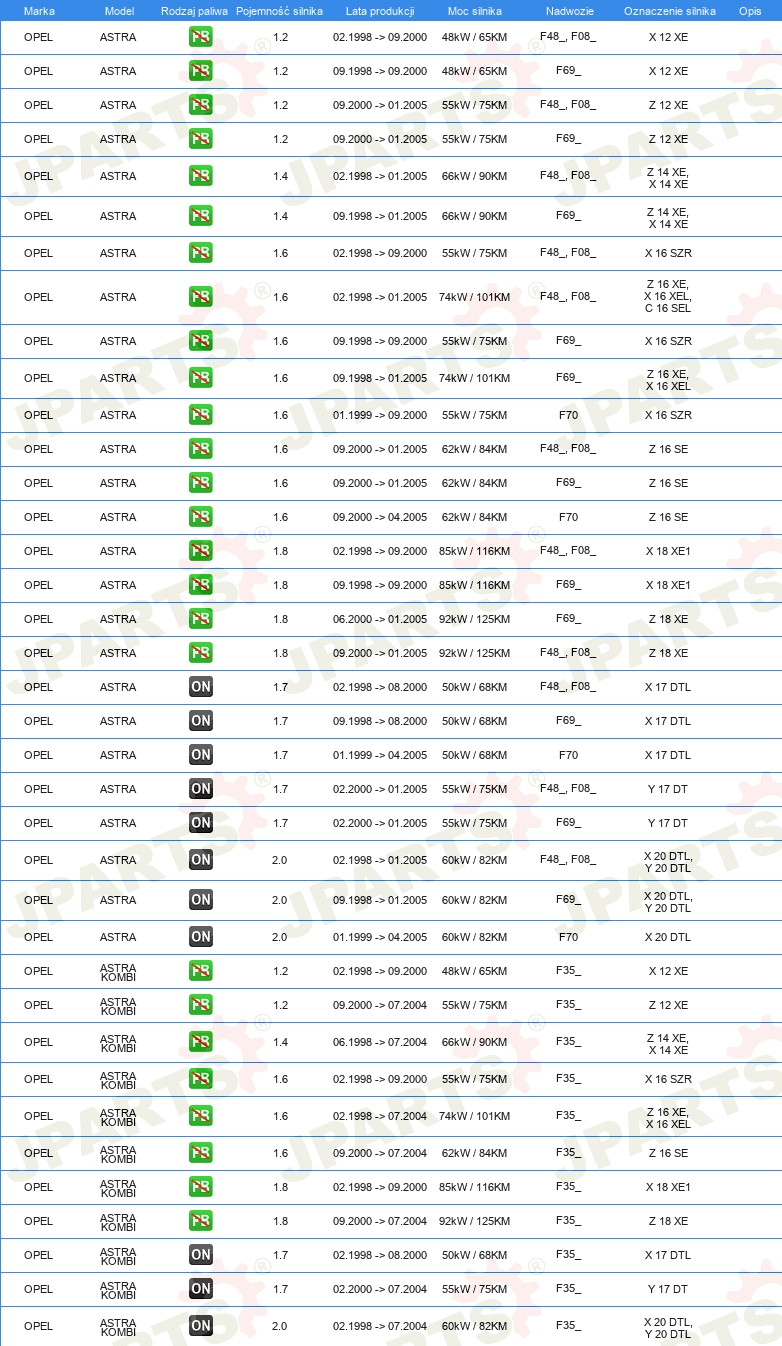Screen dimensions: 782x1346
Task: Click petrol icon for Astra 1.6 X 16 SZR F48_
Action: point(200,253)
